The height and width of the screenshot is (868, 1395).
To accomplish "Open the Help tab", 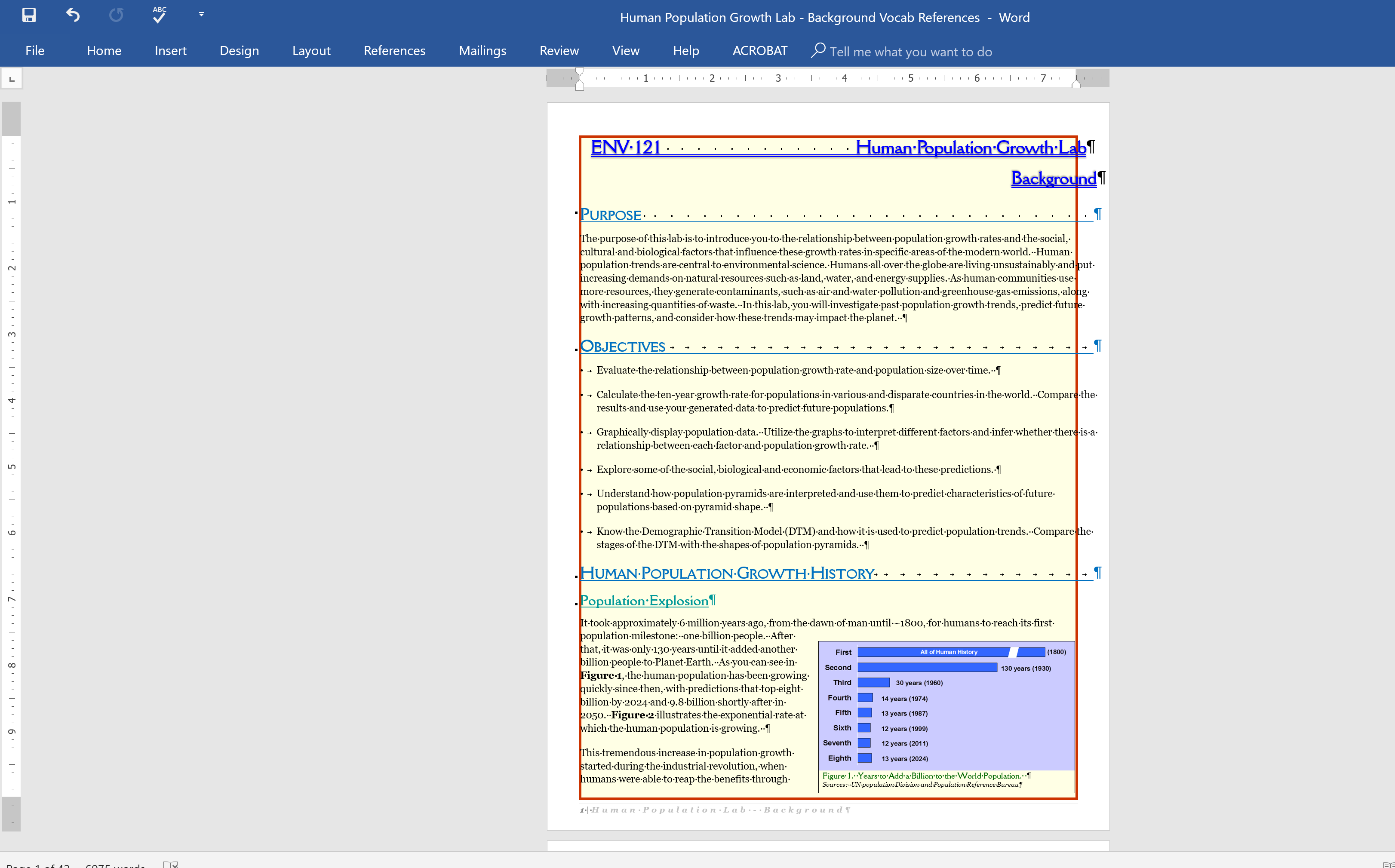I will click(686, 51).
